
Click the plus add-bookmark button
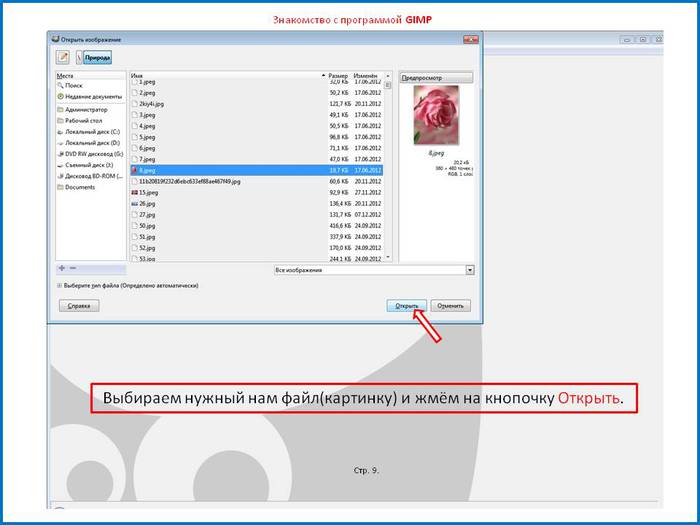[62, 268]
